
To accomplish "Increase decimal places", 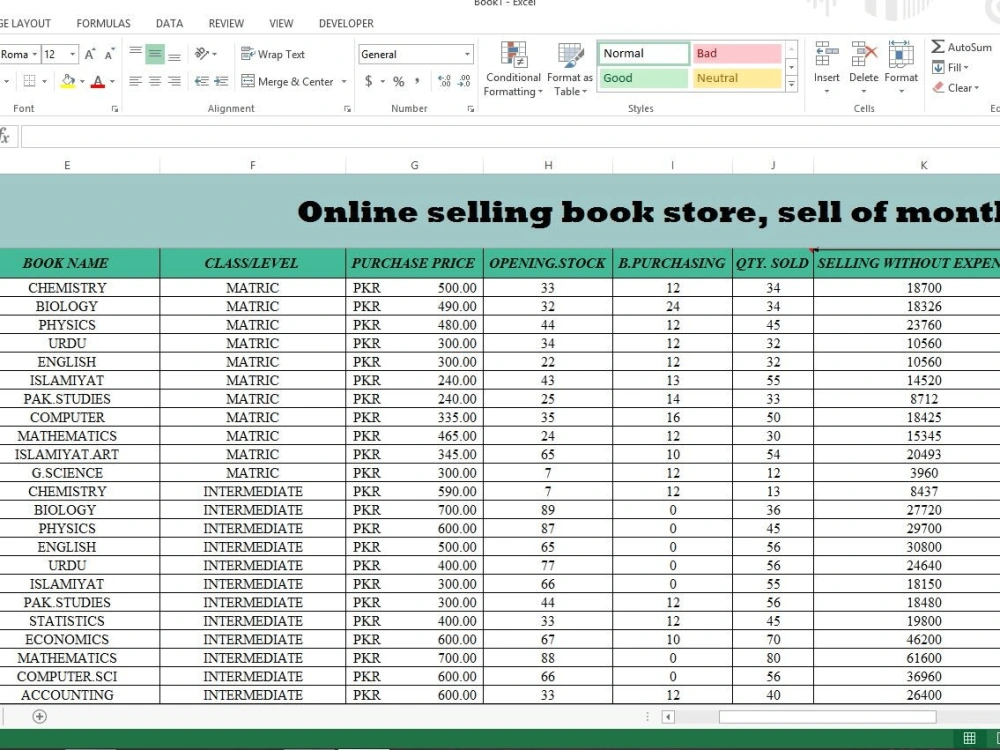I will pyautogui.click(x=445, y=82).
